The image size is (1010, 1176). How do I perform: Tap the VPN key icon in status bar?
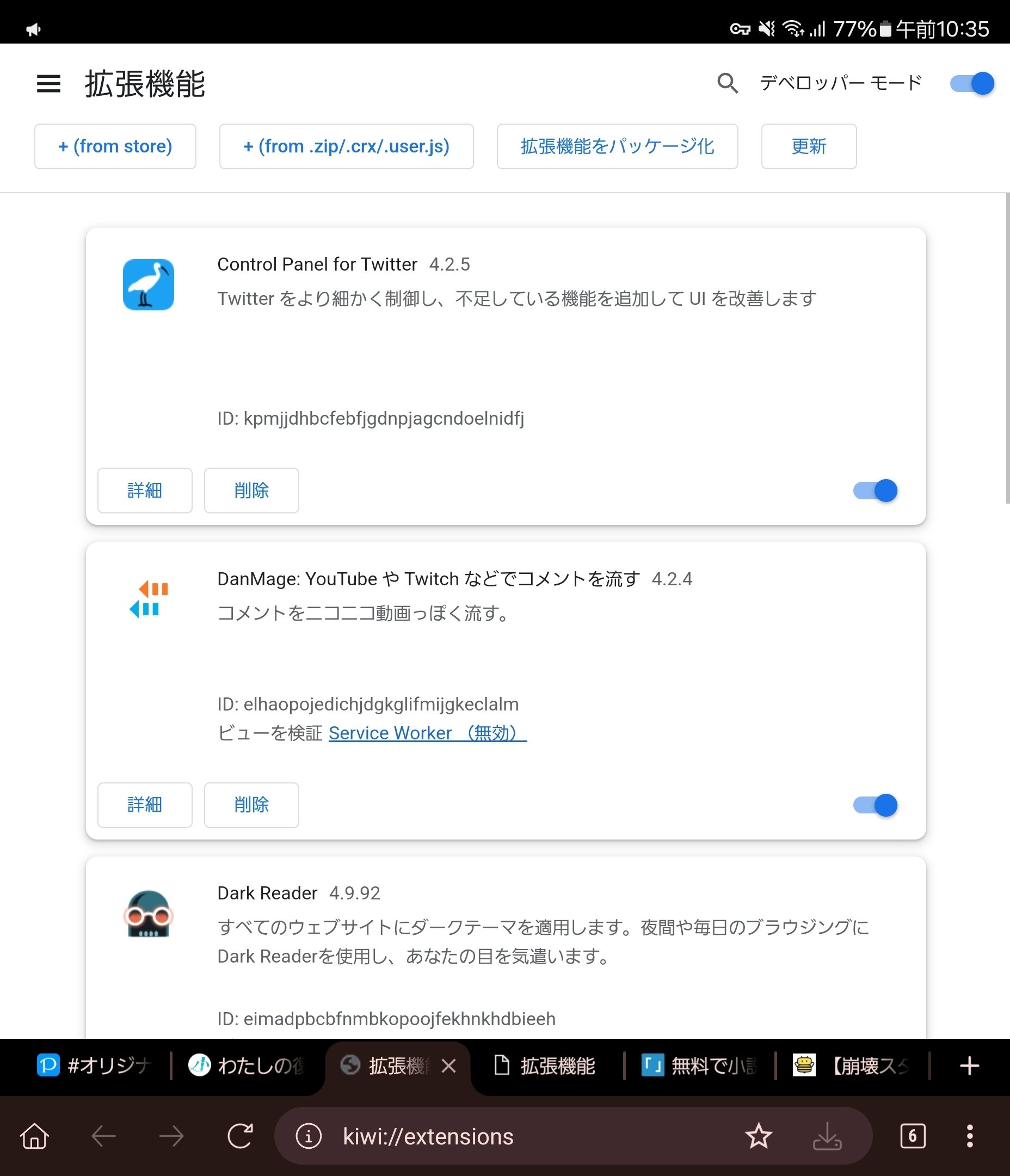[x=740, y=29]
